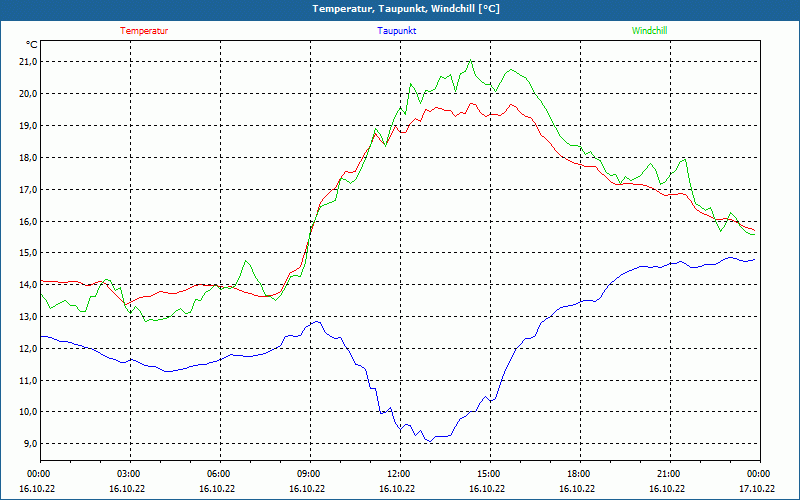Click the 21,0 y-axis value
This screenshot has width=800, height=500.
click(x=28, y=62)
